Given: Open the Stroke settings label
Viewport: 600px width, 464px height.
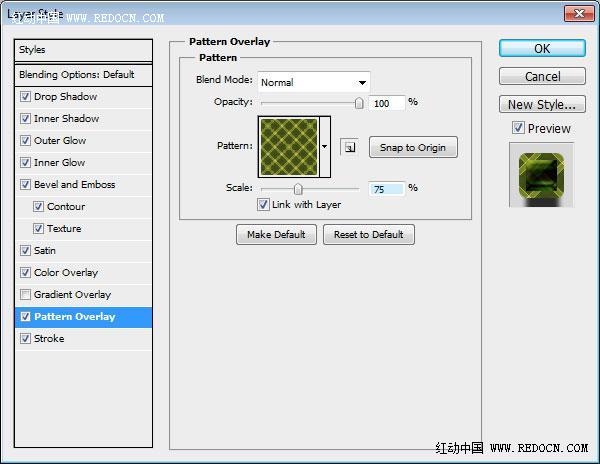Looking at the screenshot, I should click(49, 339).
